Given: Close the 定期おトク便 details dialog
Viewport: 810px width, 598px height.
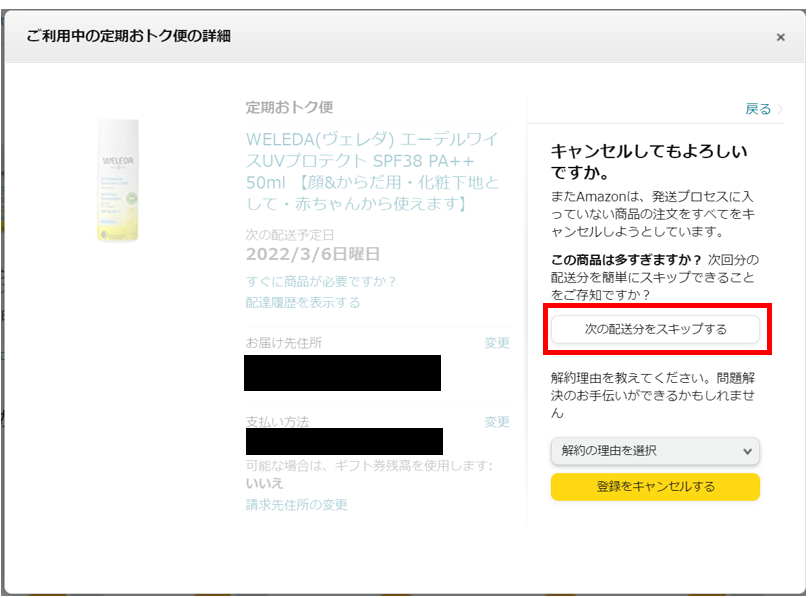Looking at the screenshot, I should tap(781, 37).
